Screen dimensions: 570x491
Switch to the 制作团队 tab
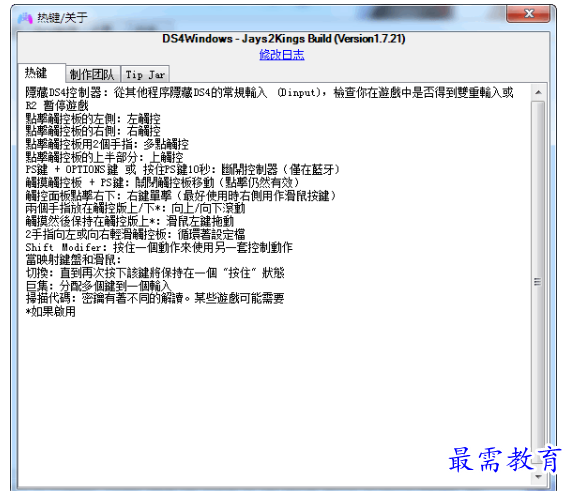[92, 75]
